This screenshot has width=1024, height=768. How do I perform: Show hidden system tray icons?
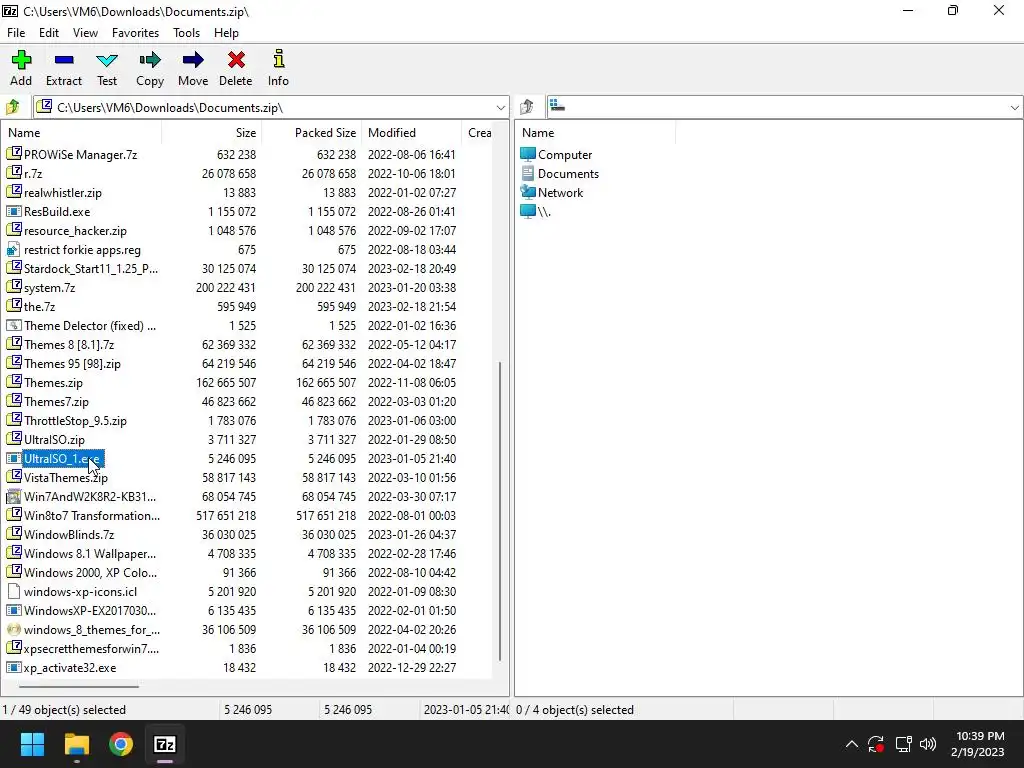(852, 744)
